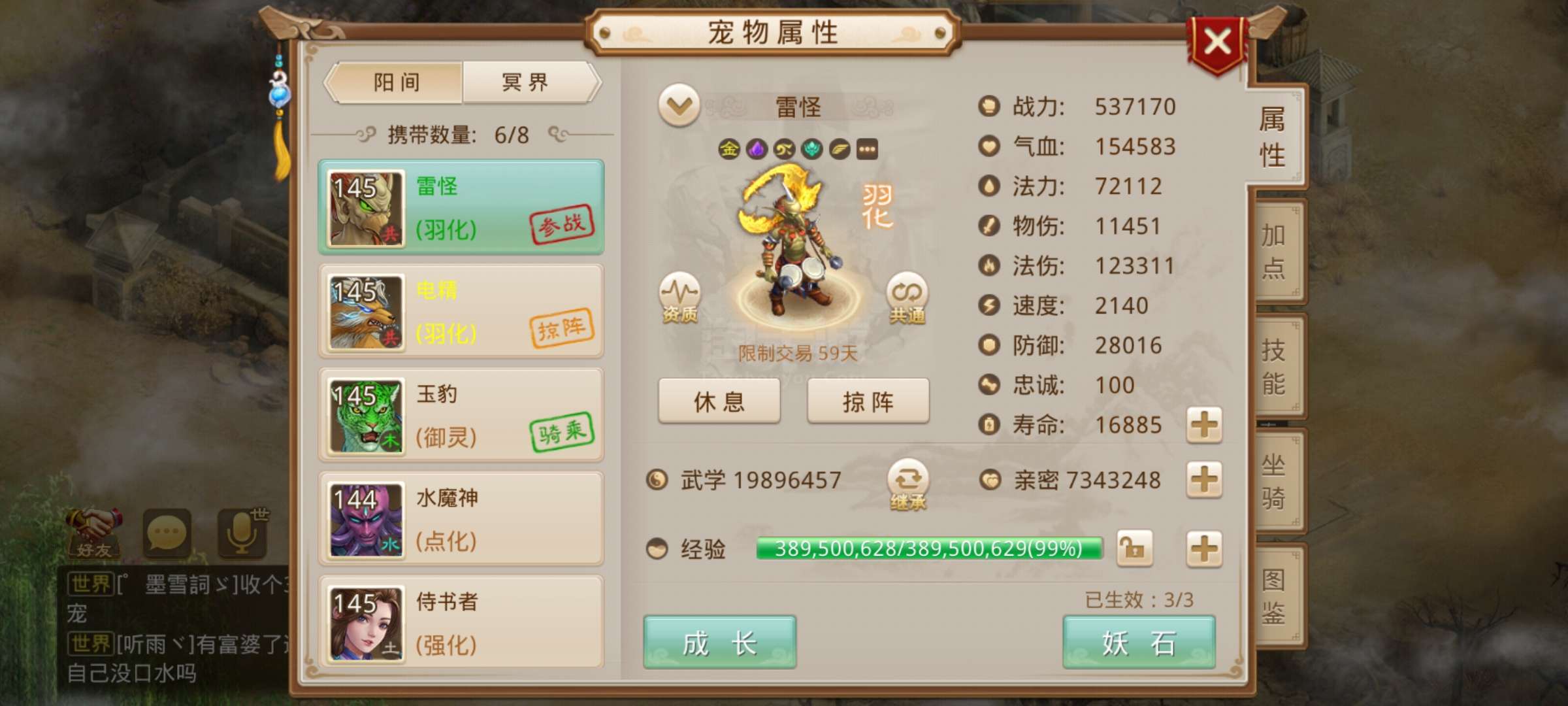The image size is (1568, 706).
Task: Click the green experience progress bar
Action: [x=929, y=548]
